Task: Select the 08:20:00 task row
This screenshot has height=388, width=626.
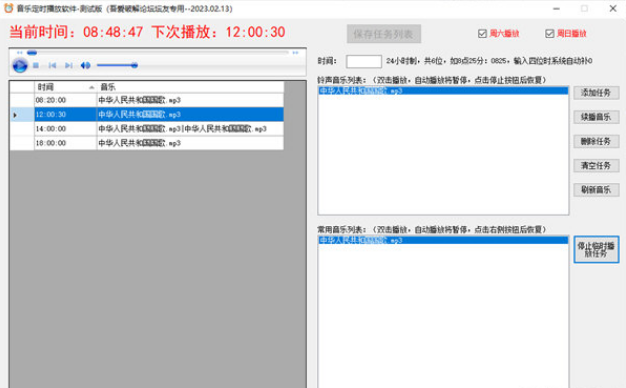Action: point(147,100)
